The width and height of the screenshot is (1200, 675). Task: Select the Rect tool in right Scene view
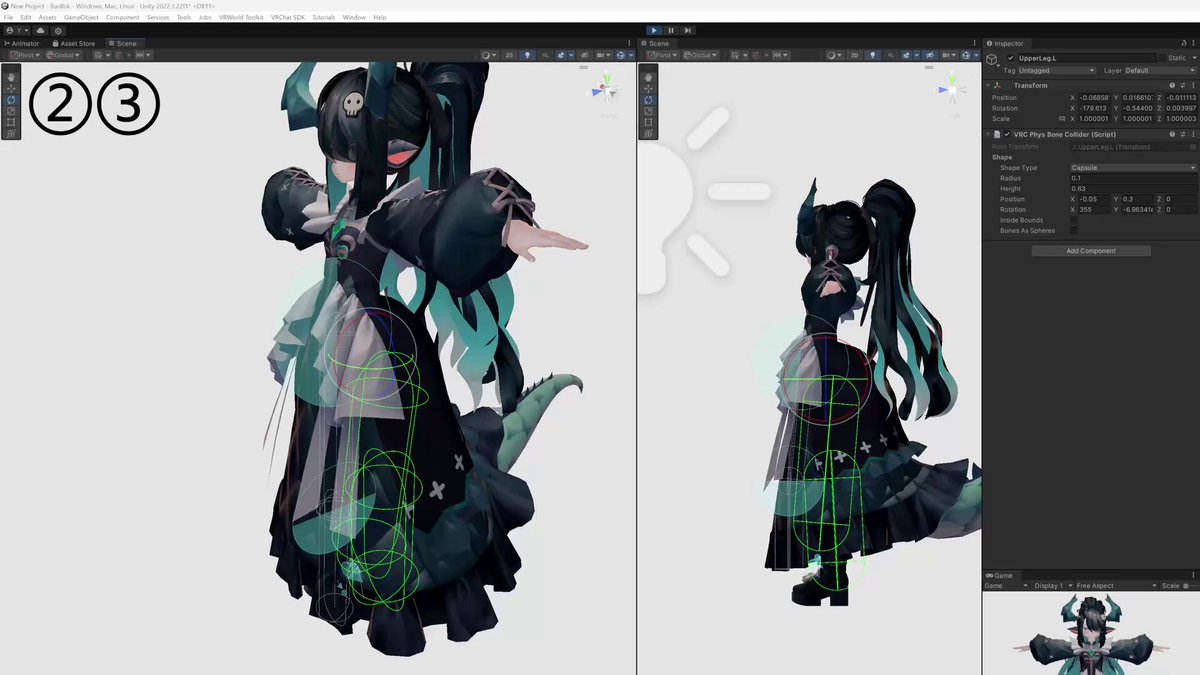click(x=649, y=122)
